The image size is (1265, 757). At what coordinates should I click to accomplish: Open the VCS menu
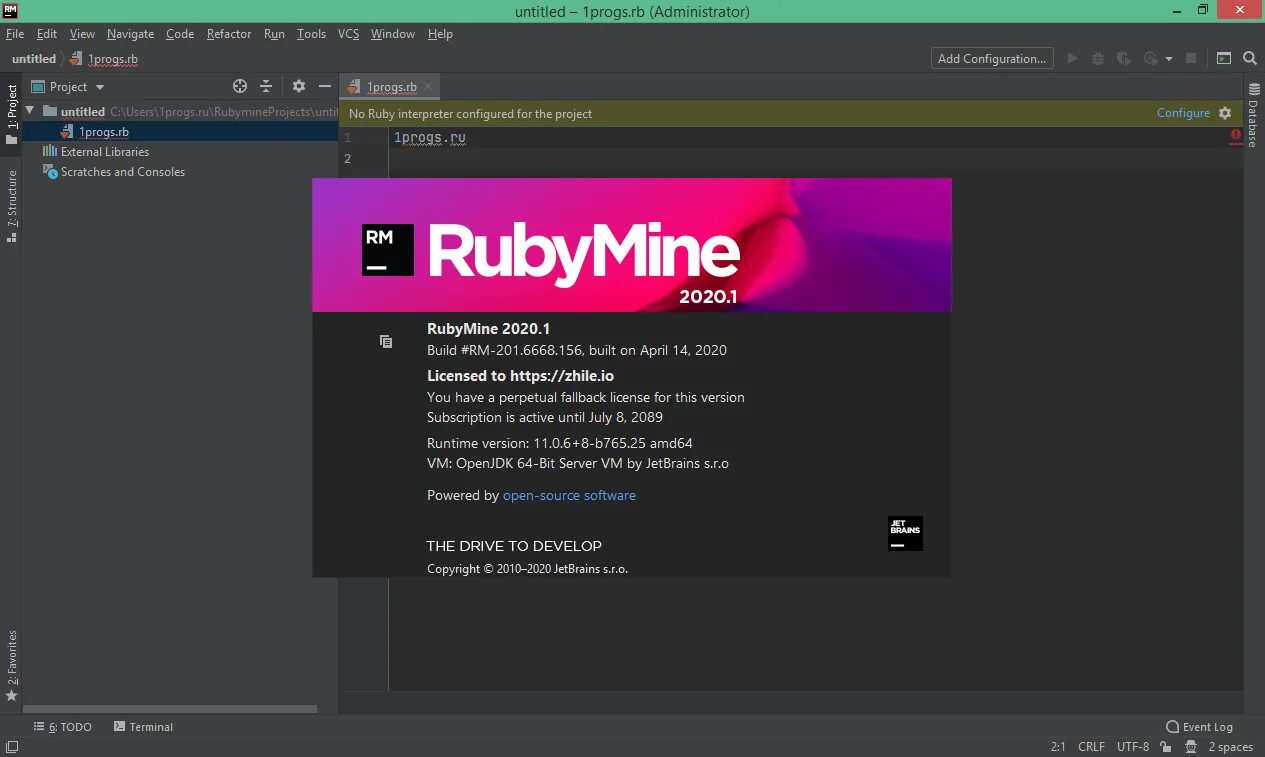348,33
